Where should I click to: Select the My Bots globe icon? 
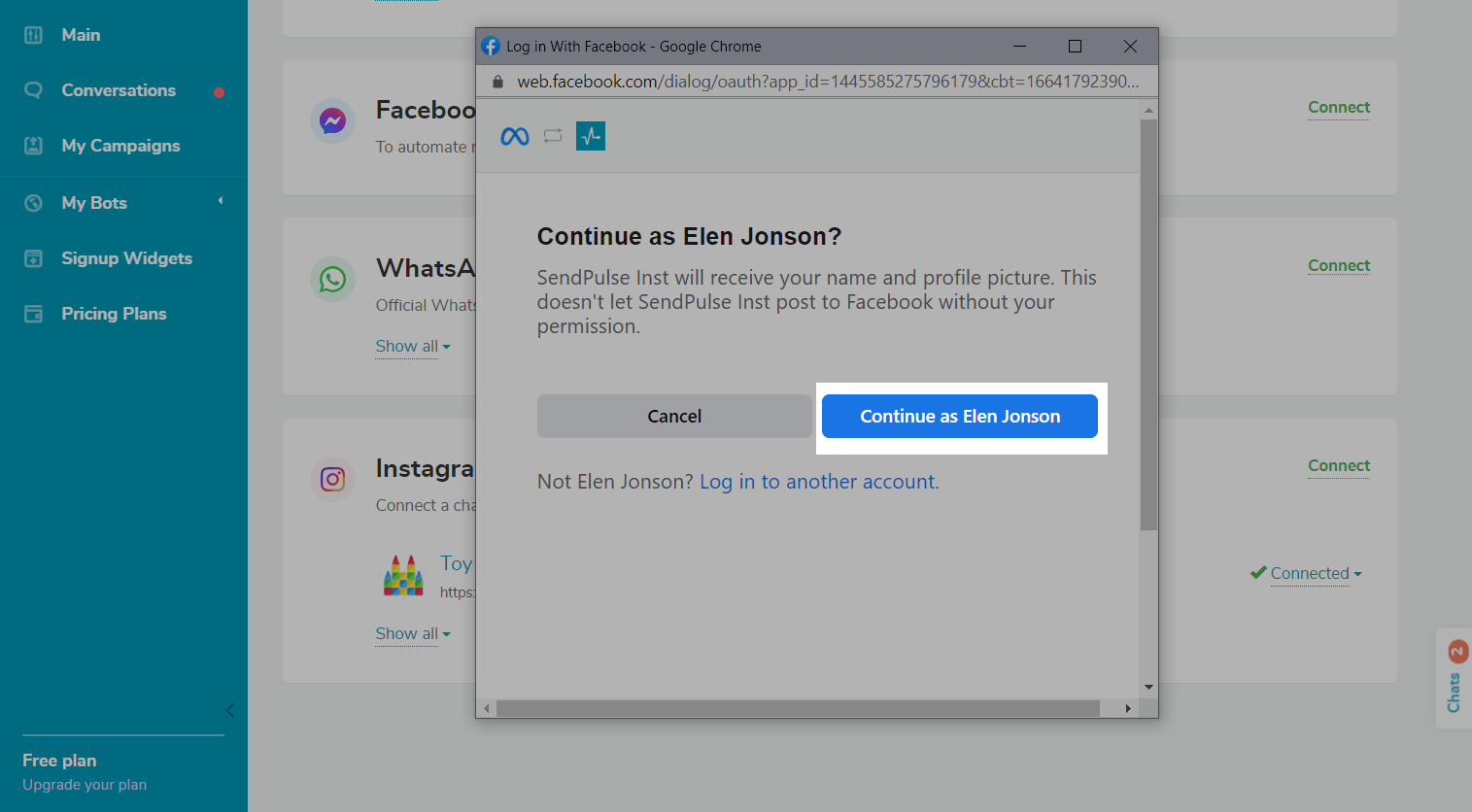tap(33, 203)
